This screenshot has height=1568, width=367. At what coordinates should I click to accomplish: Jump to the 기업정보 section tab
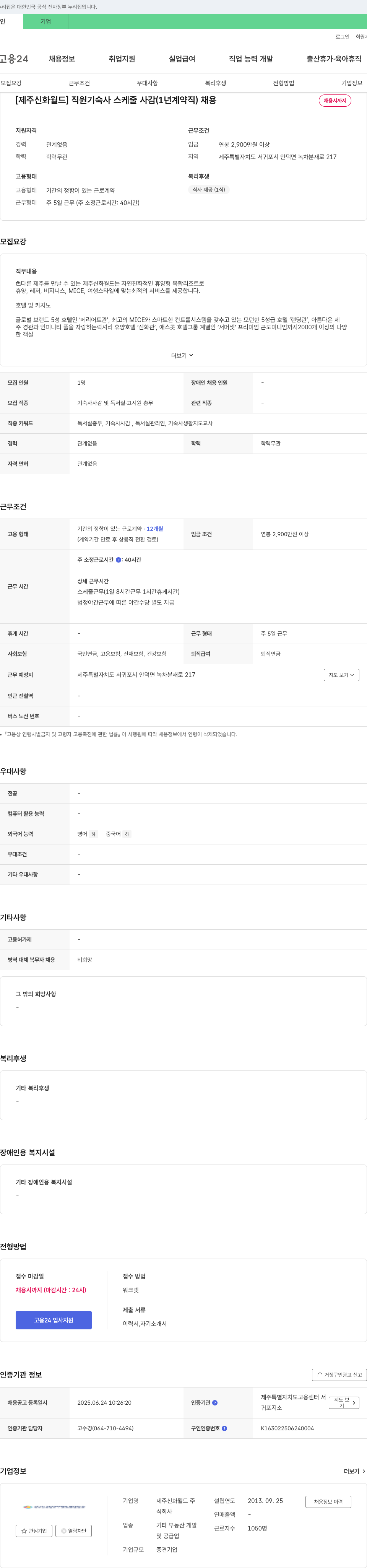point(352,83)
